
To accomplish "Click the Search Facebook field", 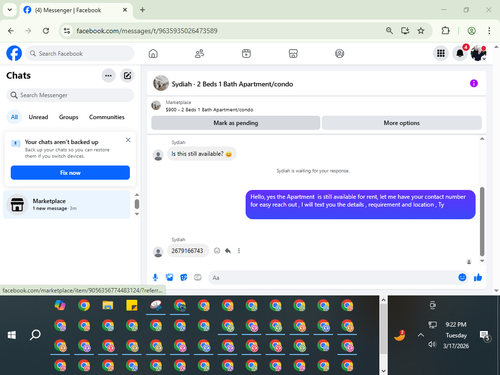I will (x=80, y=53).
